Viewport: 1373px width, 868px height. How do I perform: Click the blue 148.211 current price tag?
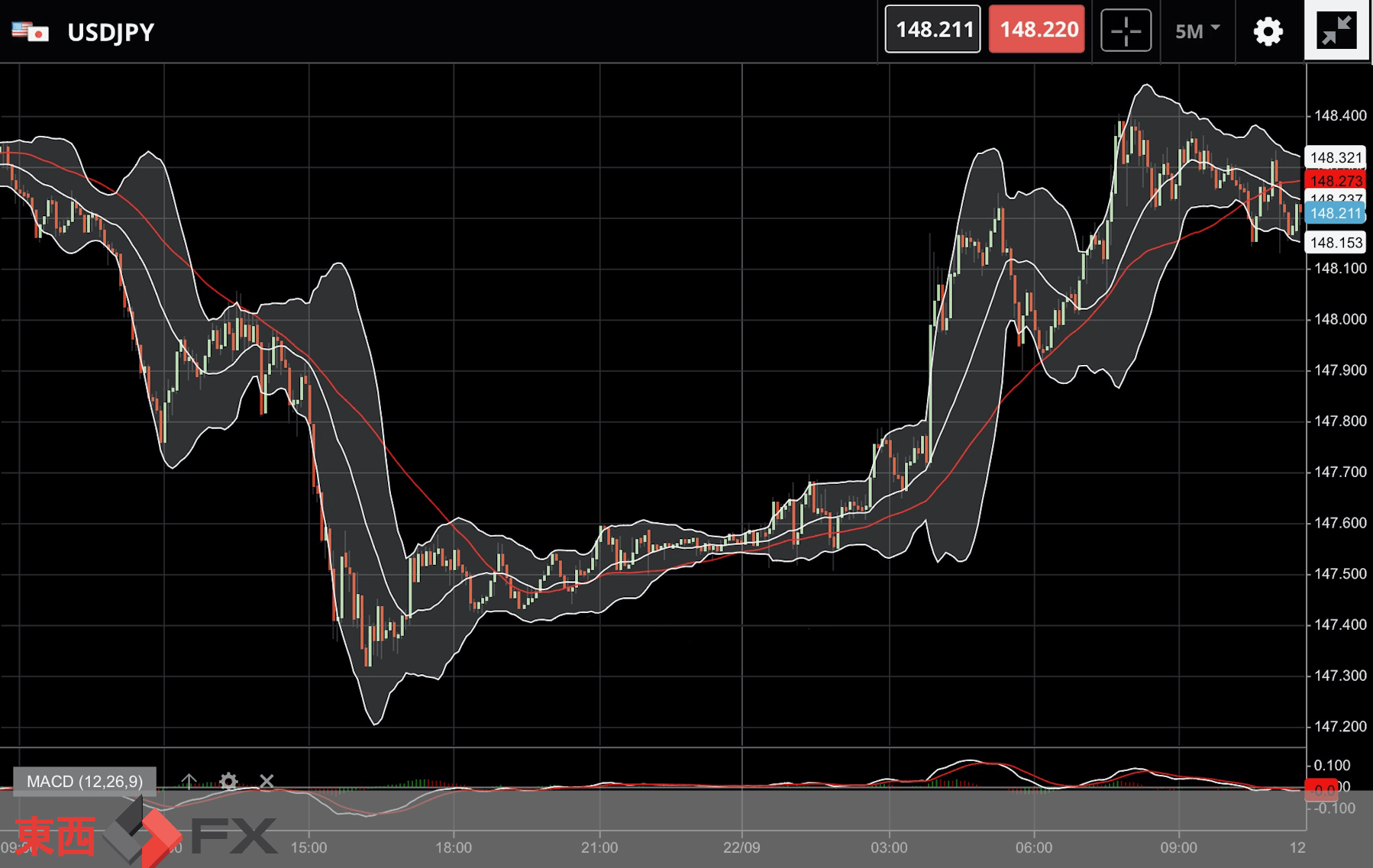click(x=1335, y=214)
